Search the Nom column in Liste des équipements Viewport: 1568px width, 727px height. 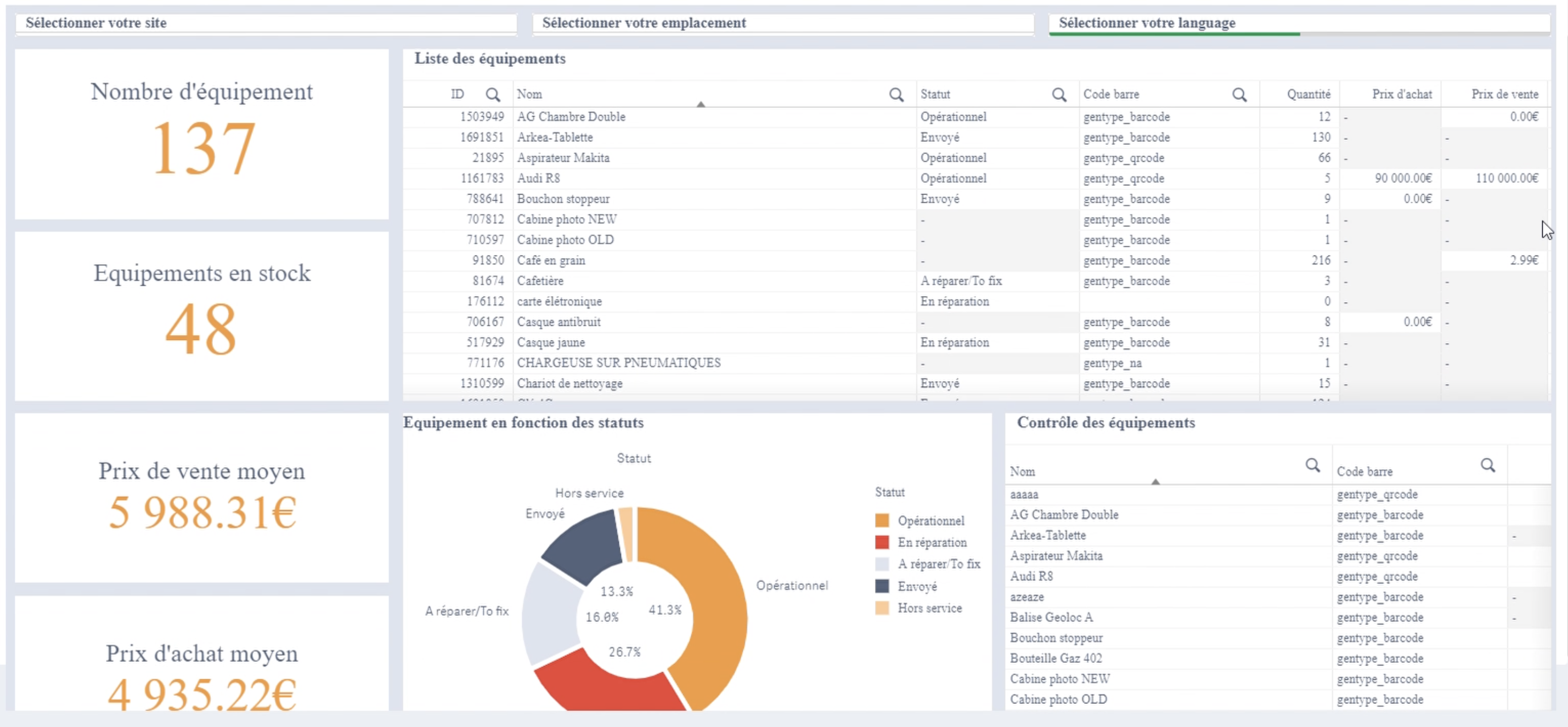click(896, 94)
